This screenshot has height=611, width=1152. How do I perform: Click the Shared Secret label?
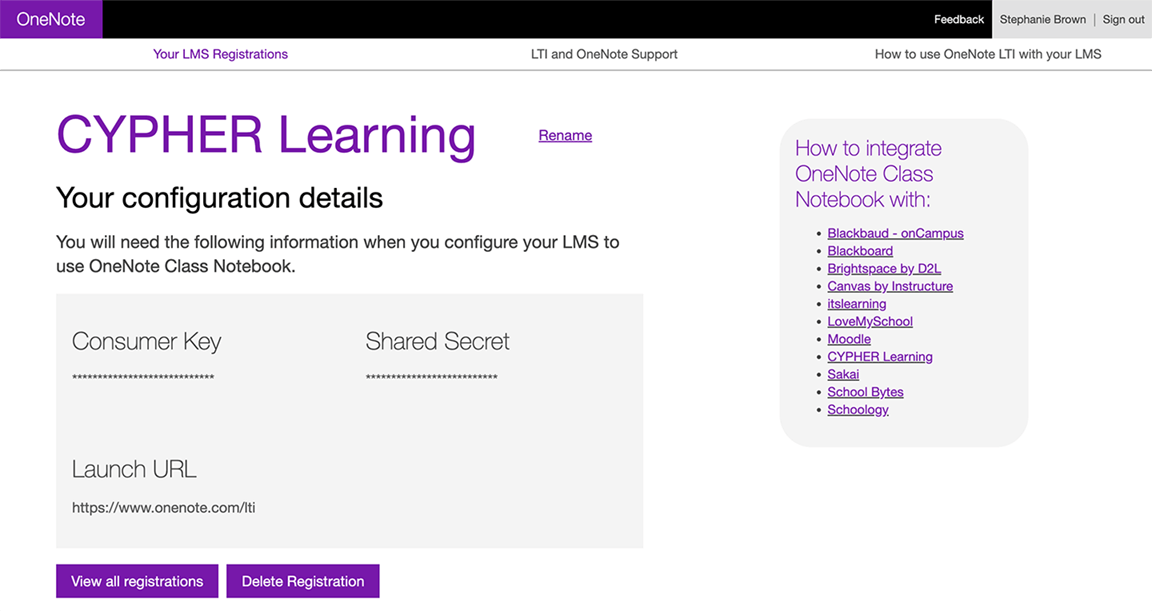(x=437, y=341)
